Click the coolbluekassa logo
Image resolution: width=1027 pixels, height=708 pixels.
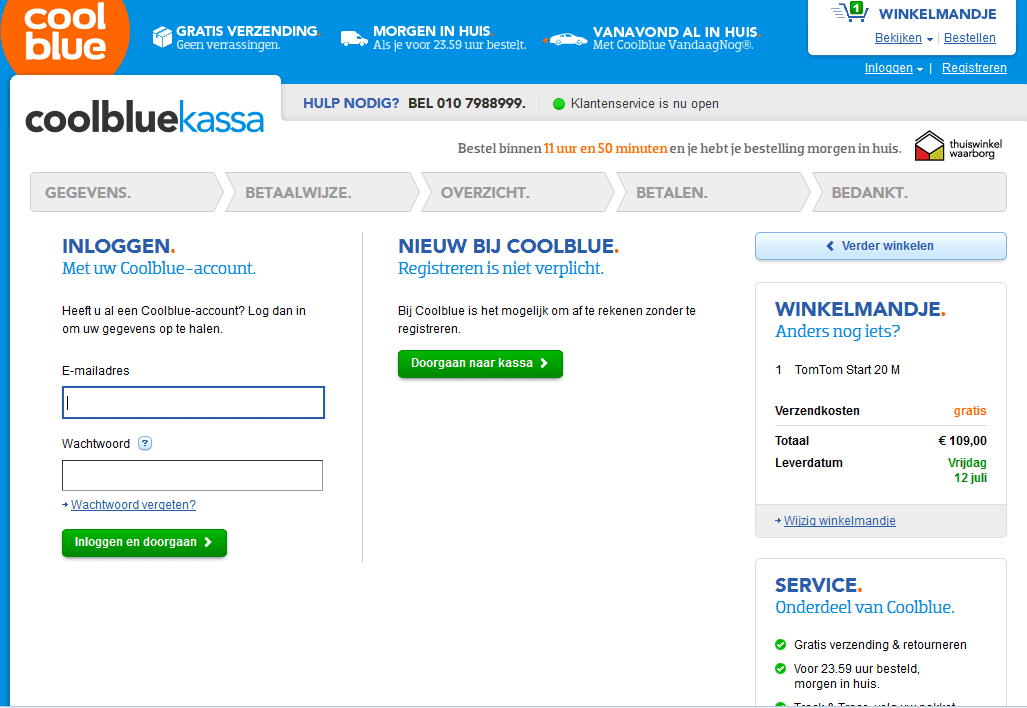pyautogui.click(x=145, y=118)
